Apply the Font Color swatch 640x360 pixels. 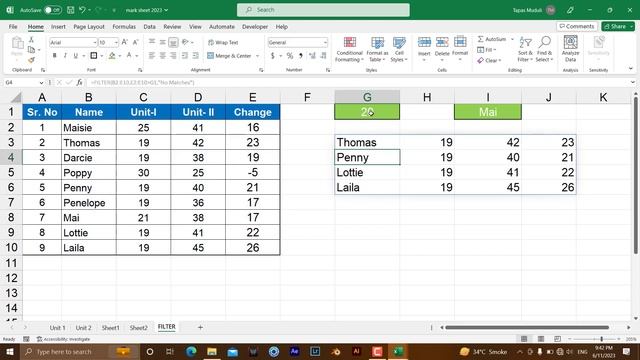tap(129, 56)
